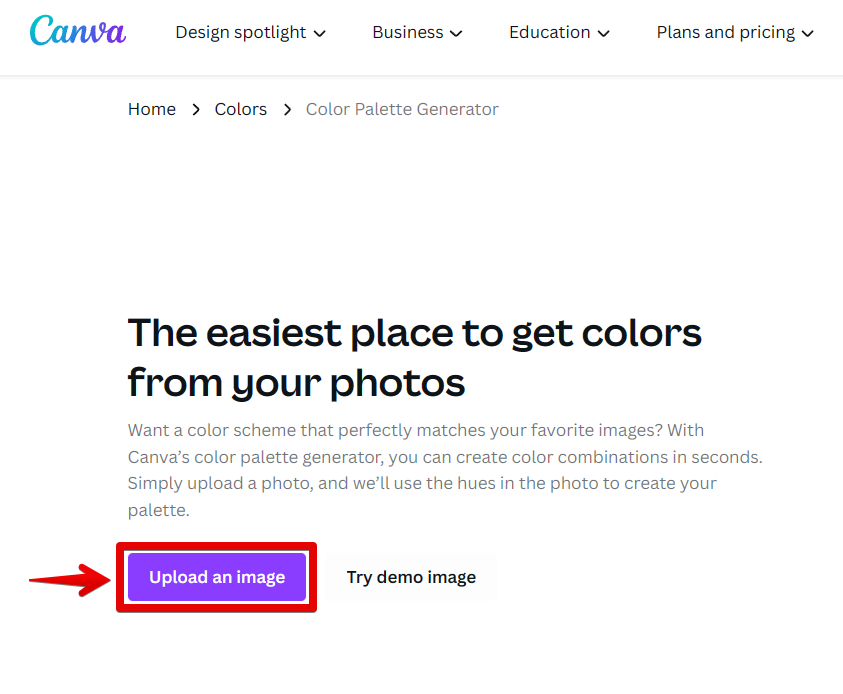Click the 'easiest place to get colors' heading
The height and width of the screenshot is (694, 843).
pos(415,357)
